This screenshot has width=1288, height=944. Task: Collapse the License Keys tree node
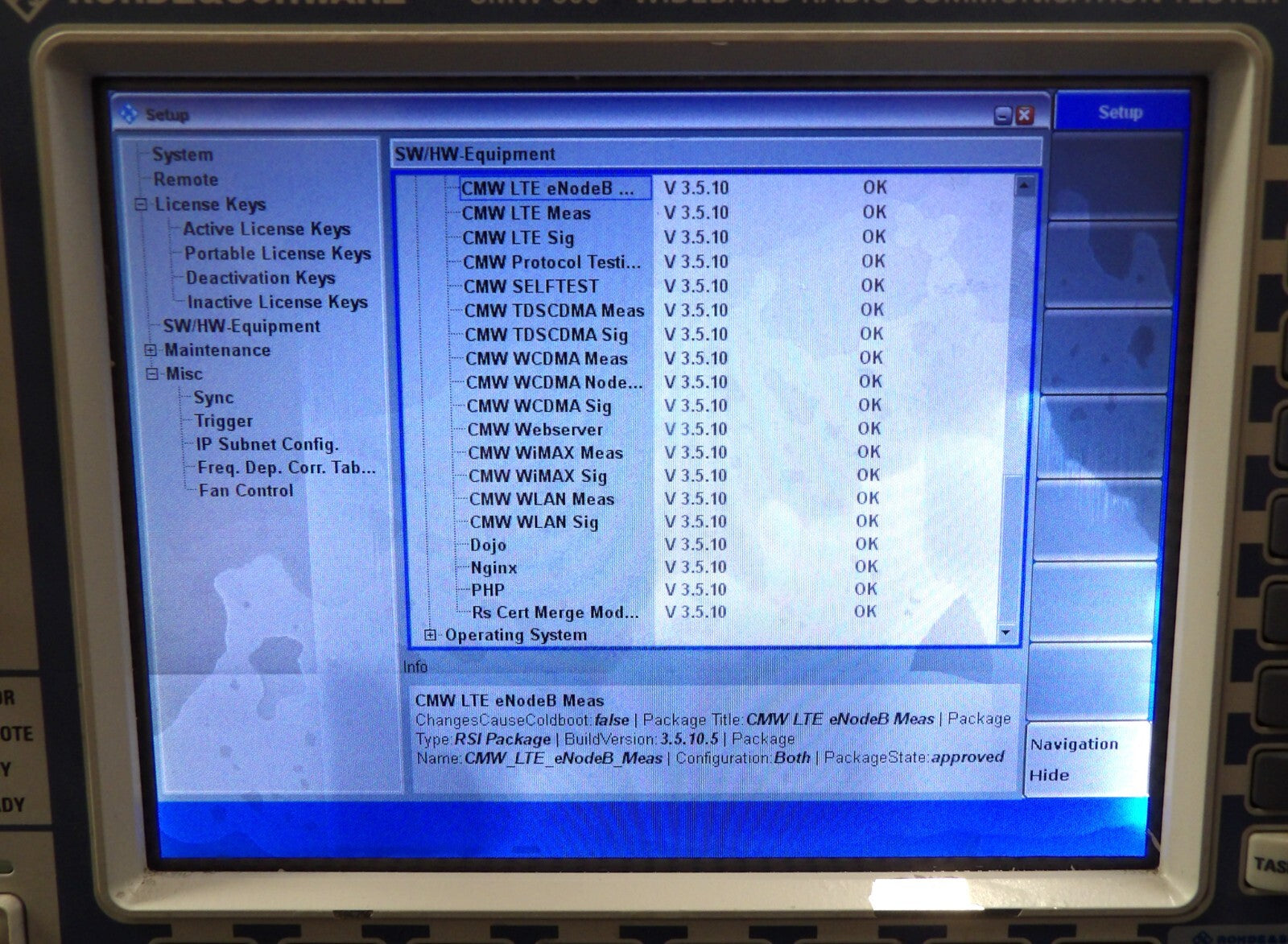pos(141,204)
